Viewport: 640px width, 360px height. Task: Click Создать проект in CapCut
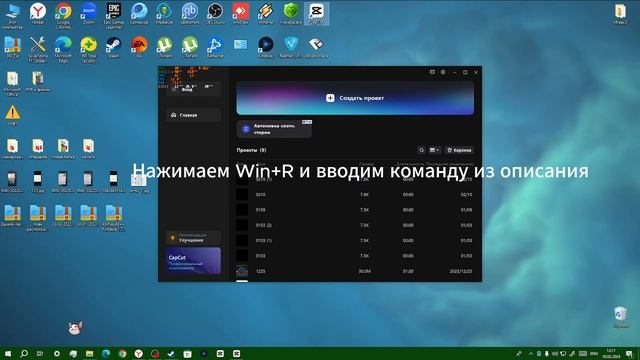coord(355,98)
